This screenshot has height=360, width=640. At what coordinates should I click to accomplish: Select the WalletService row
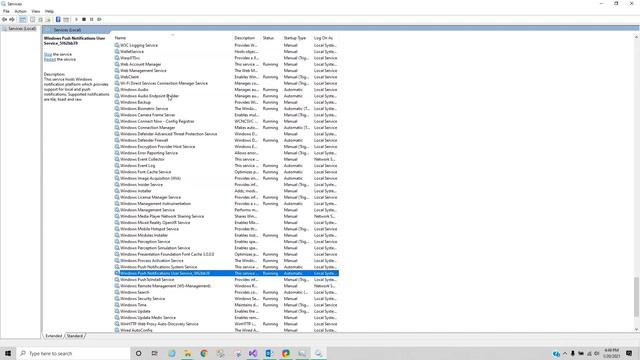point(227,51)
